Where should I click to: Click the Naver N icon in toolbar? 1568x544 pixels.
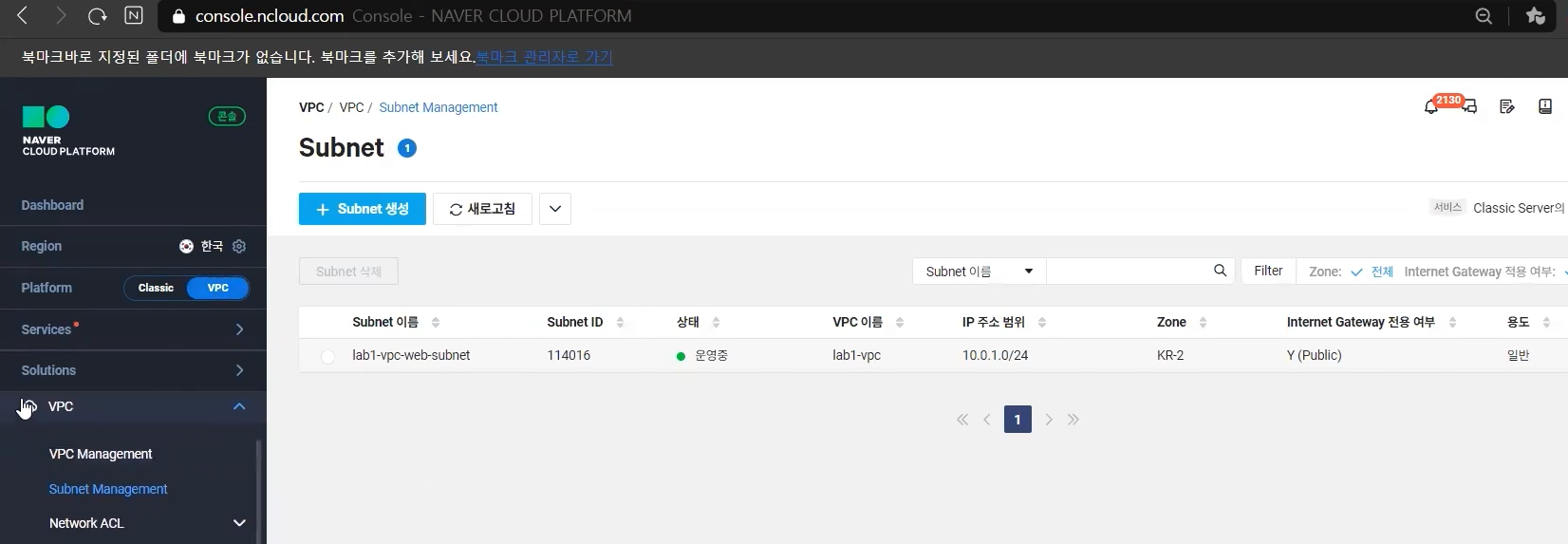tap(134, 15)
